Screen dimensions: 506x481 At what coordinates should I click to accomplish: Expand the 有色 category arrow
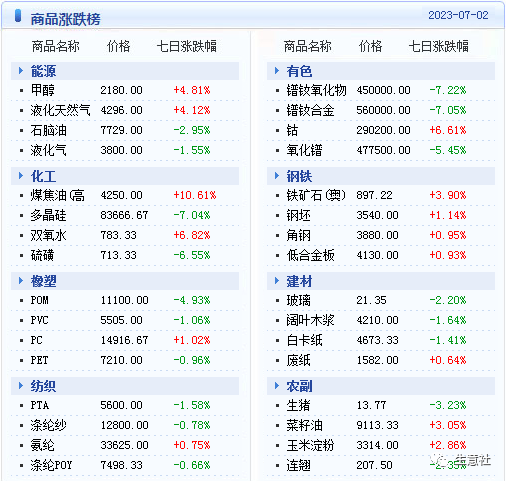click(277, 71)
